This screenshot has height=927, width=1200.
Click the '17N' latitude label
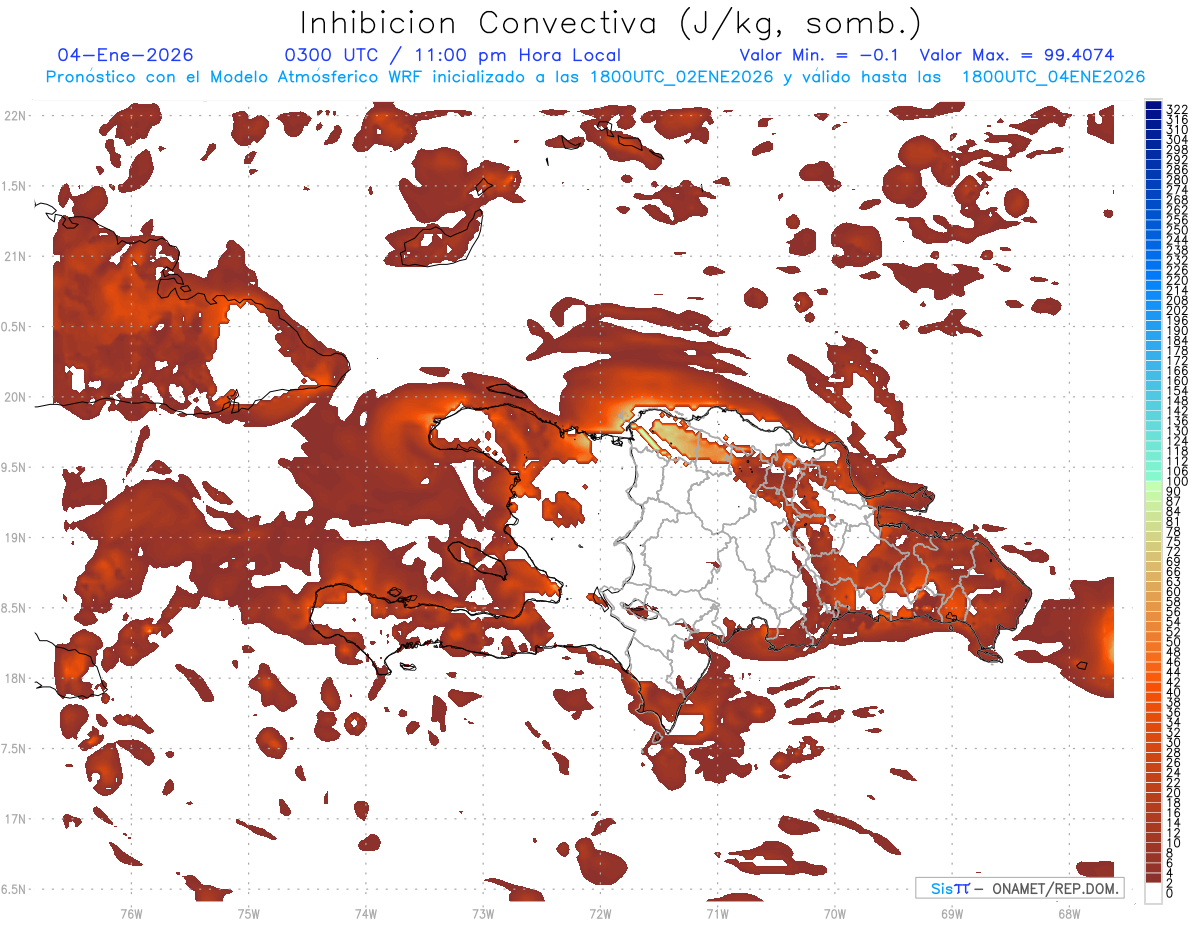[14, 819]
